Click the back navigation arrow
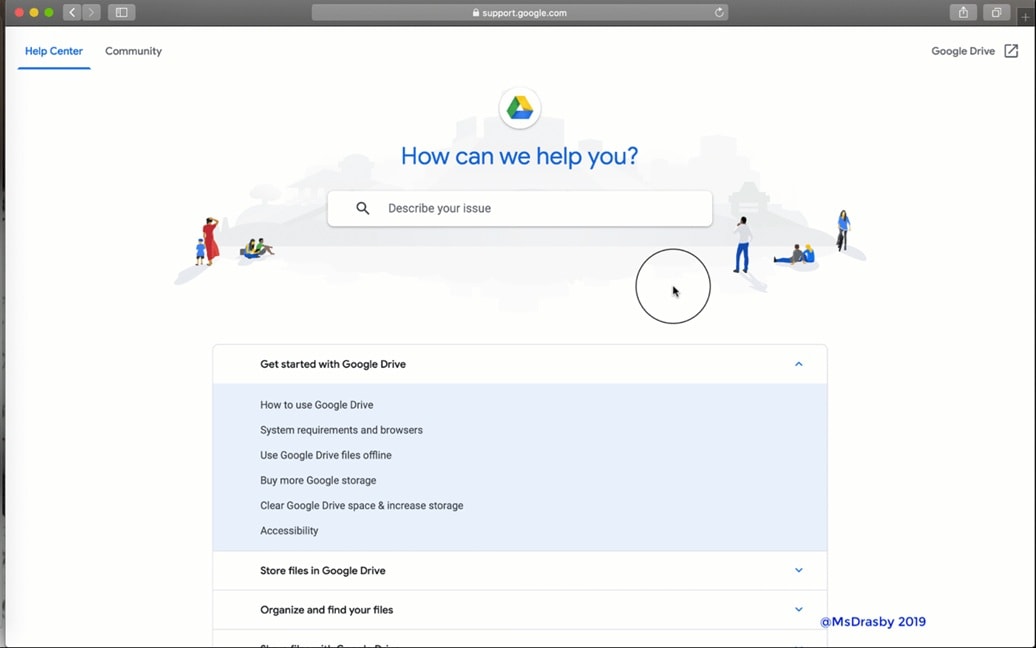This screenshot has width=1036, height=648. coord(71,12)
